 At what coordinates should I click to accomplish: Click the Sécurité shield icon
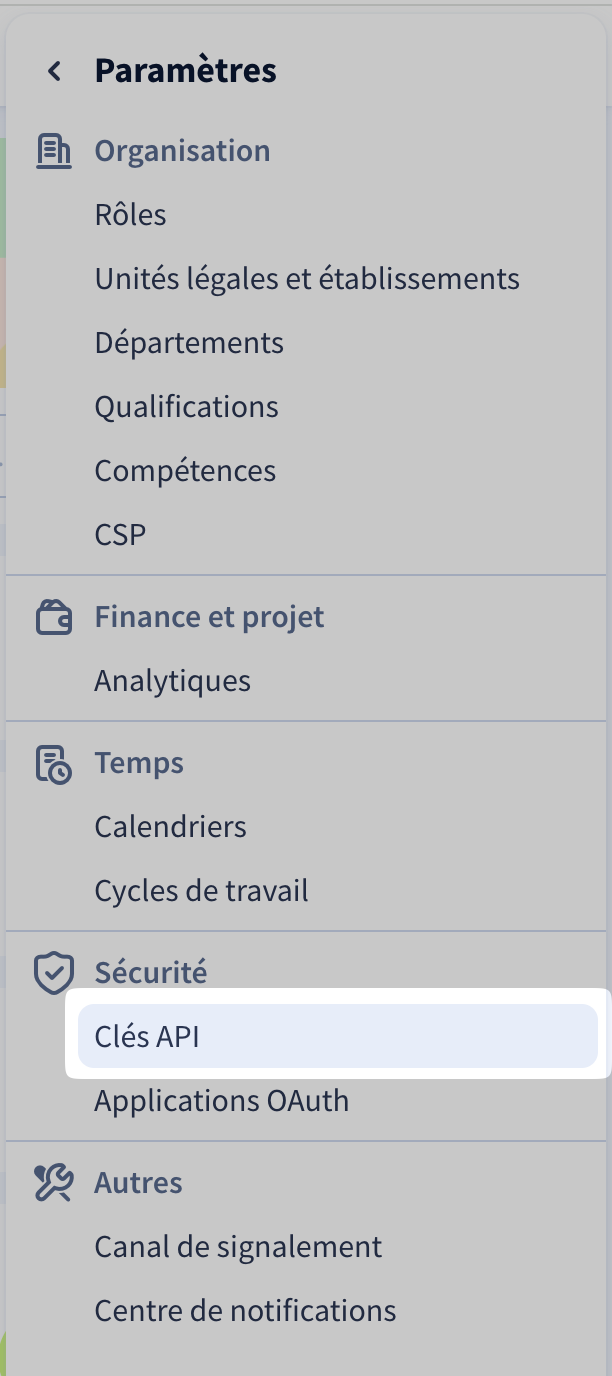tap(53, 973)
